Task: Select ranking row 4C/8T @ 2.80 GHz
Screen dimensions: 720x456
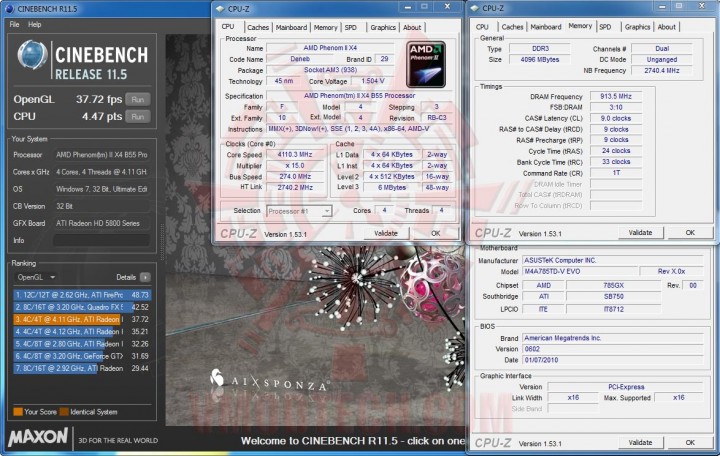Action: pos(82,343)
